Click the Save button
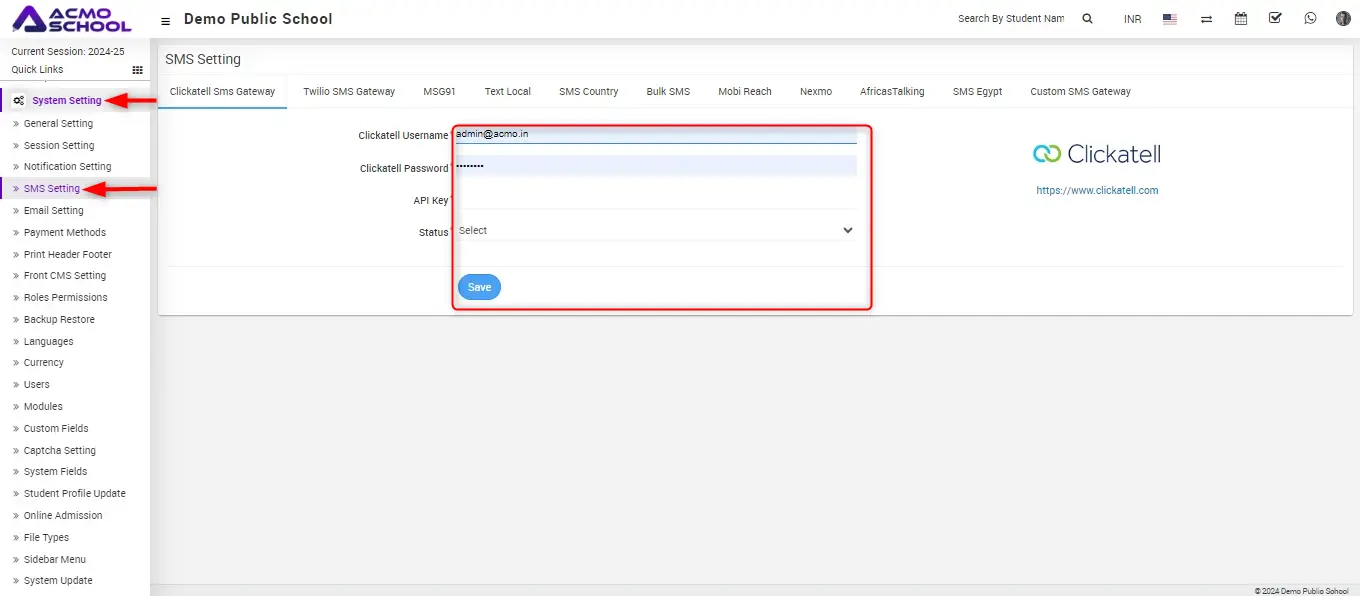This screenshot has width=1360, height=596. coord(479,287)
